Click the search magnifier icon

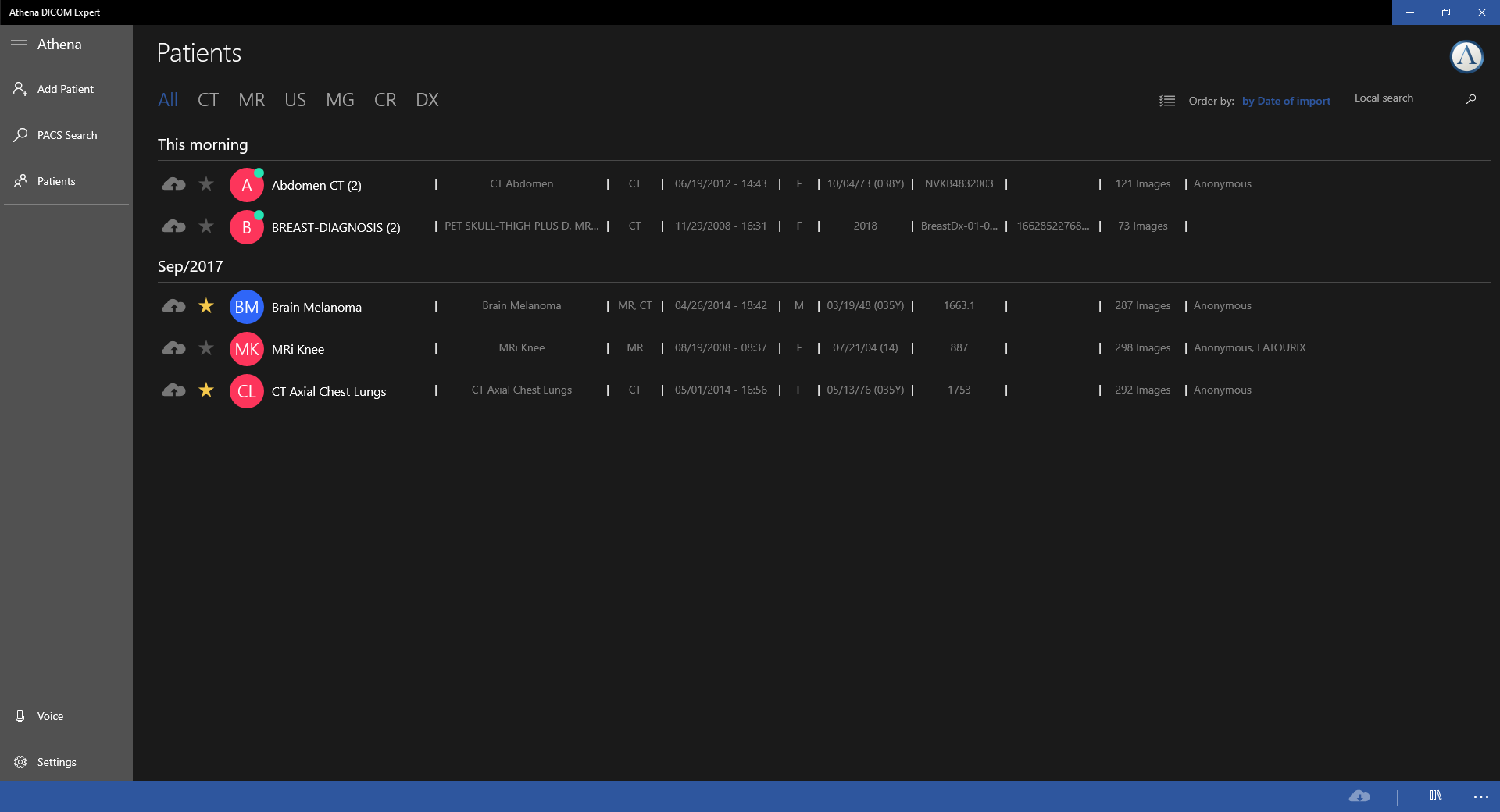click(x=1472, y=98)
